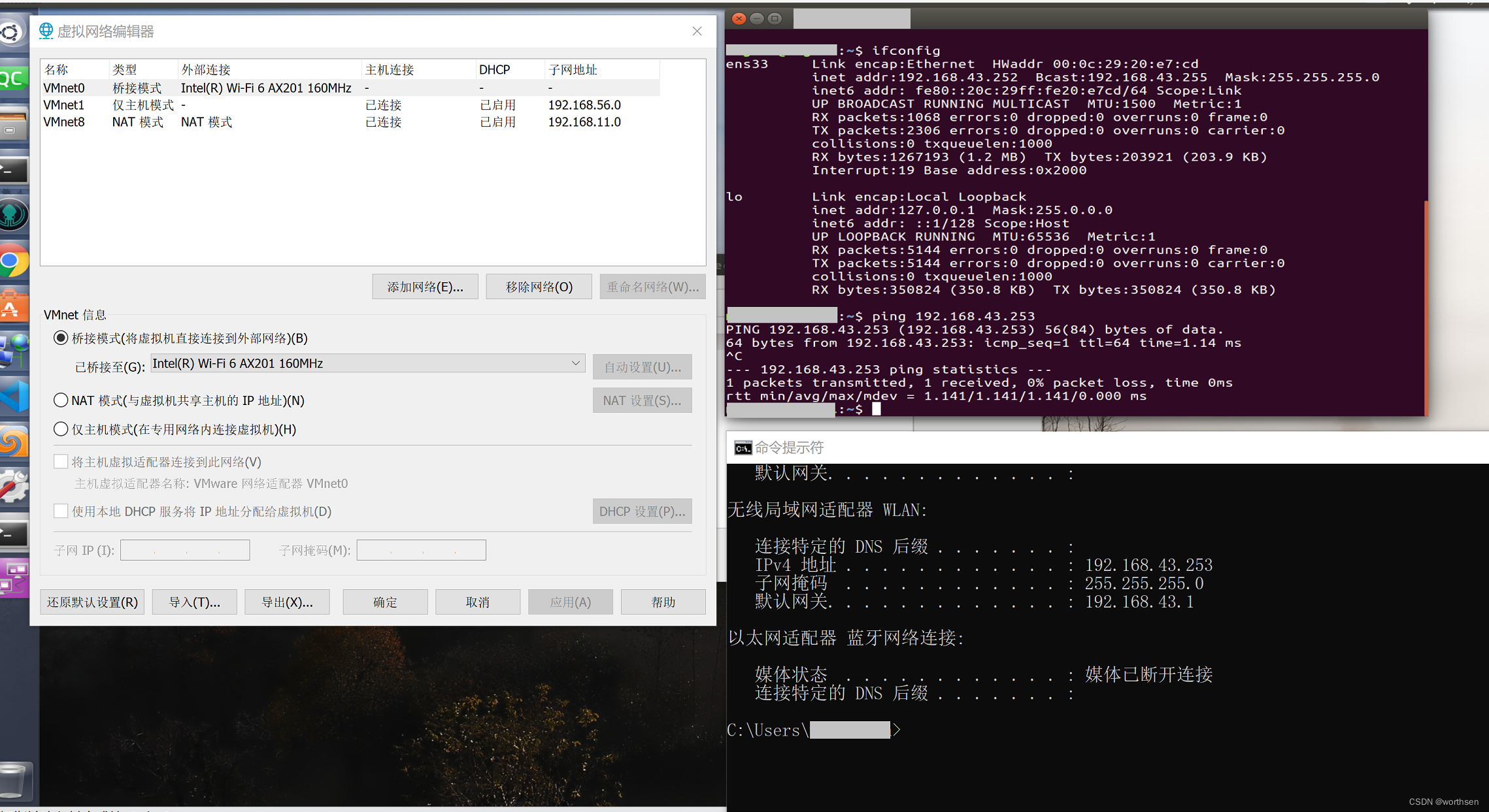Click the command prompt window icon
This screenshot has height=812, width=1489.
click(743, 447)
